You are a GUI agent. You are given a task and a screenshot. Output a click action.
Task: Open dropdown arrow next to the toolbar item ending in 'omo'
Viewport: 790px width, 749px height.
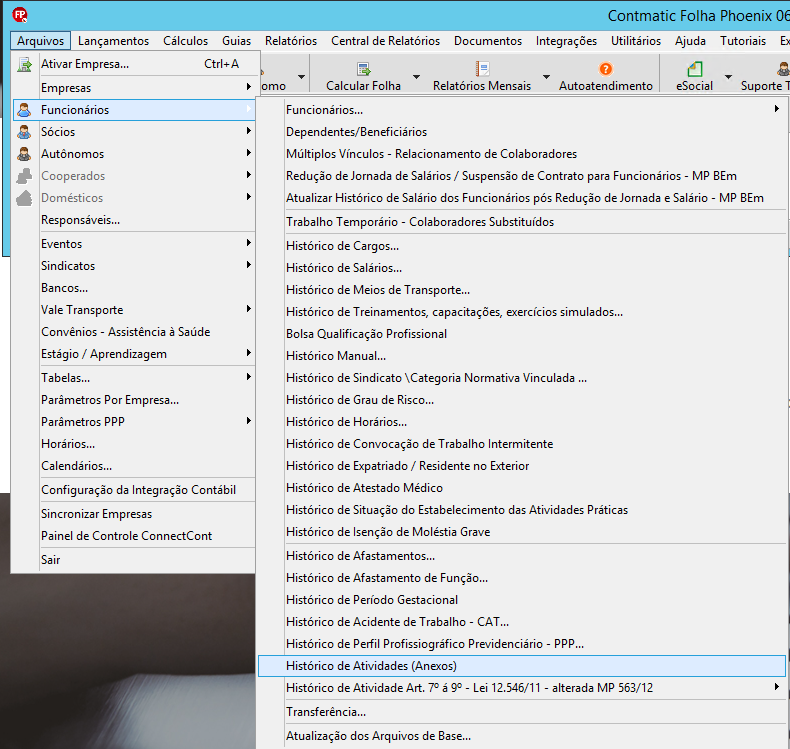(301, 77)
